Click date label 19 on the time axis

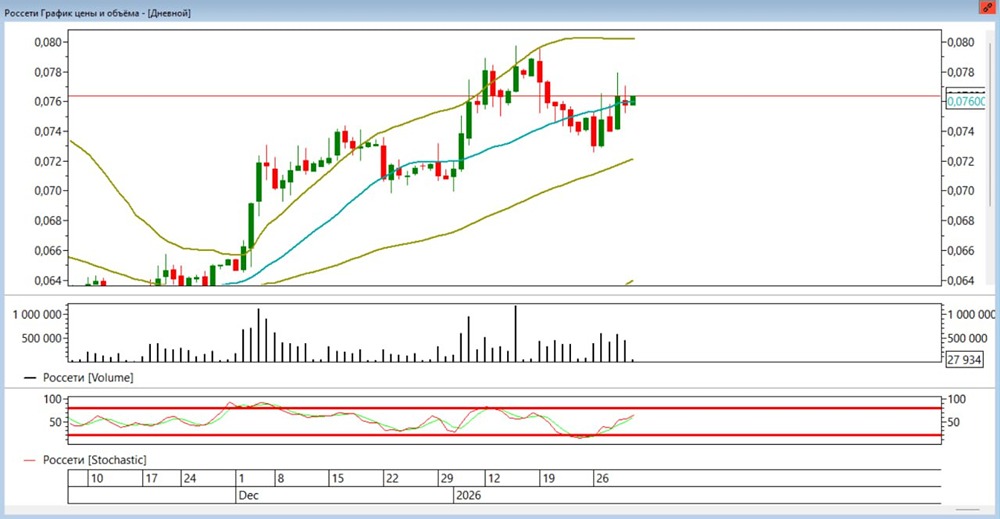[548, 478]
